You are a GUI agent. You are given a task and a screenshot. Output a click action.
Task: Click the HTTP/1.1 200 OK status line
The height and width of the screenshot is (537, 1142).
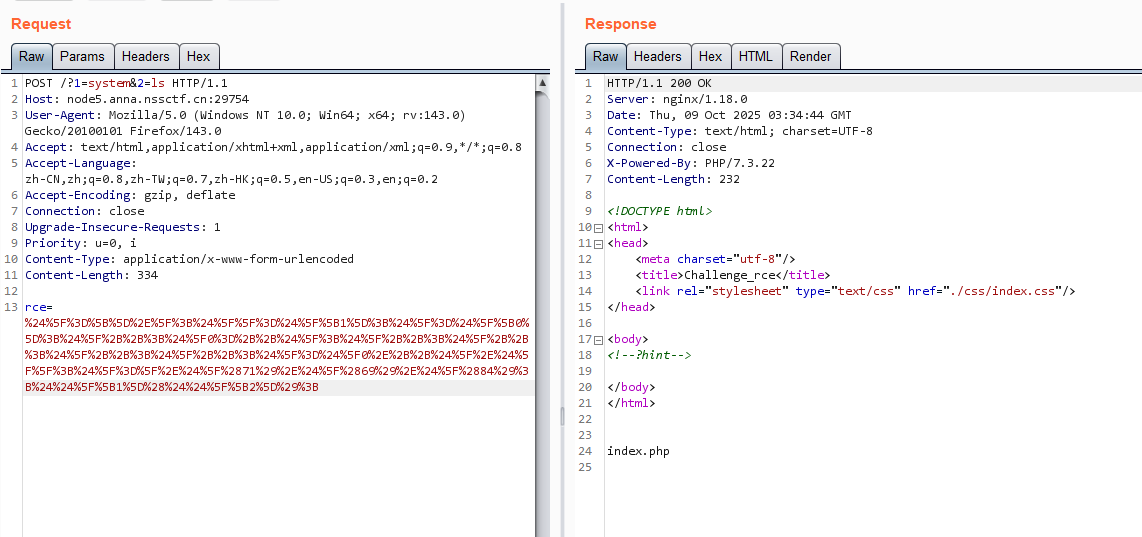click(659, 83)
